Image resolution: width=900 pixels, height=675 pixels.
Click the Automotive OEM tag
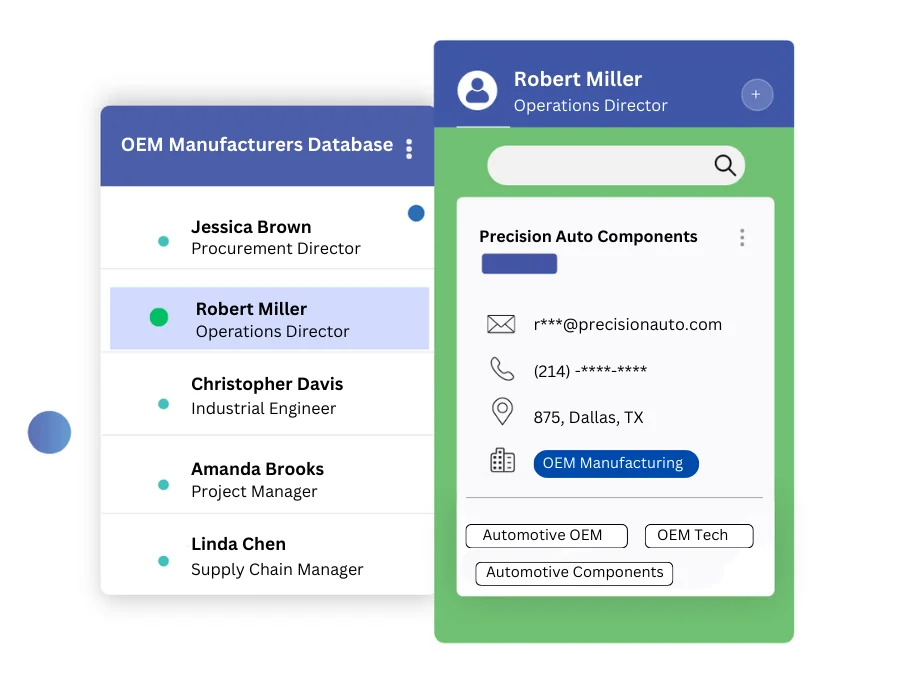[546, 536]
